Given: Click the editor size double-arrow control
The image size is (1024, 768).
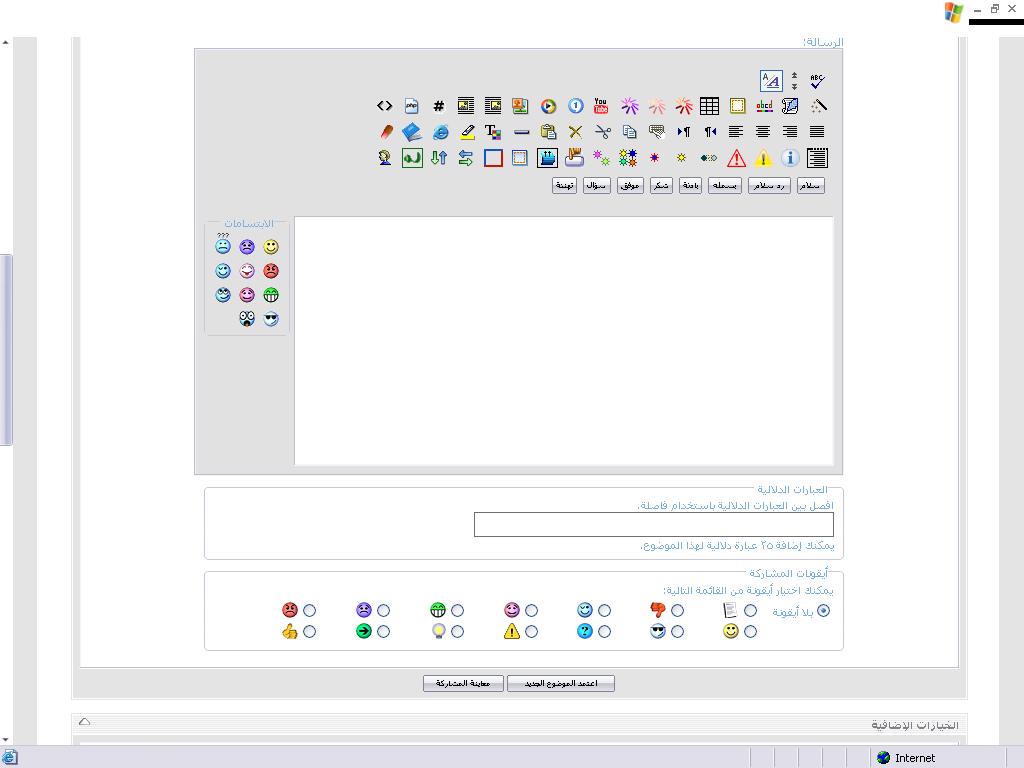Looking at the screenshot, I should click(794, 81).
